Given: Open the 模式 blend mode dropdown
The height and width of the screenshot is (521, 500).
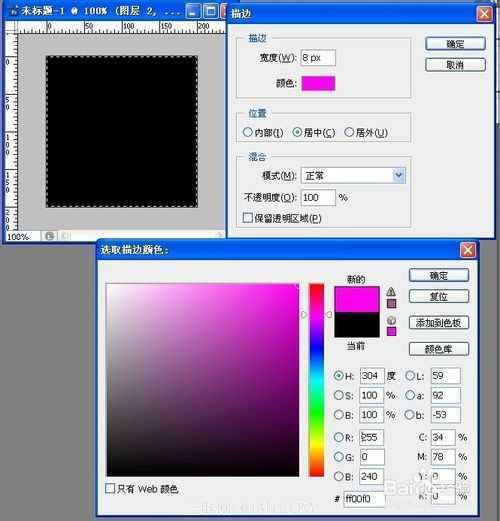Looking at the screenshot, I should (x=353, y=175).
